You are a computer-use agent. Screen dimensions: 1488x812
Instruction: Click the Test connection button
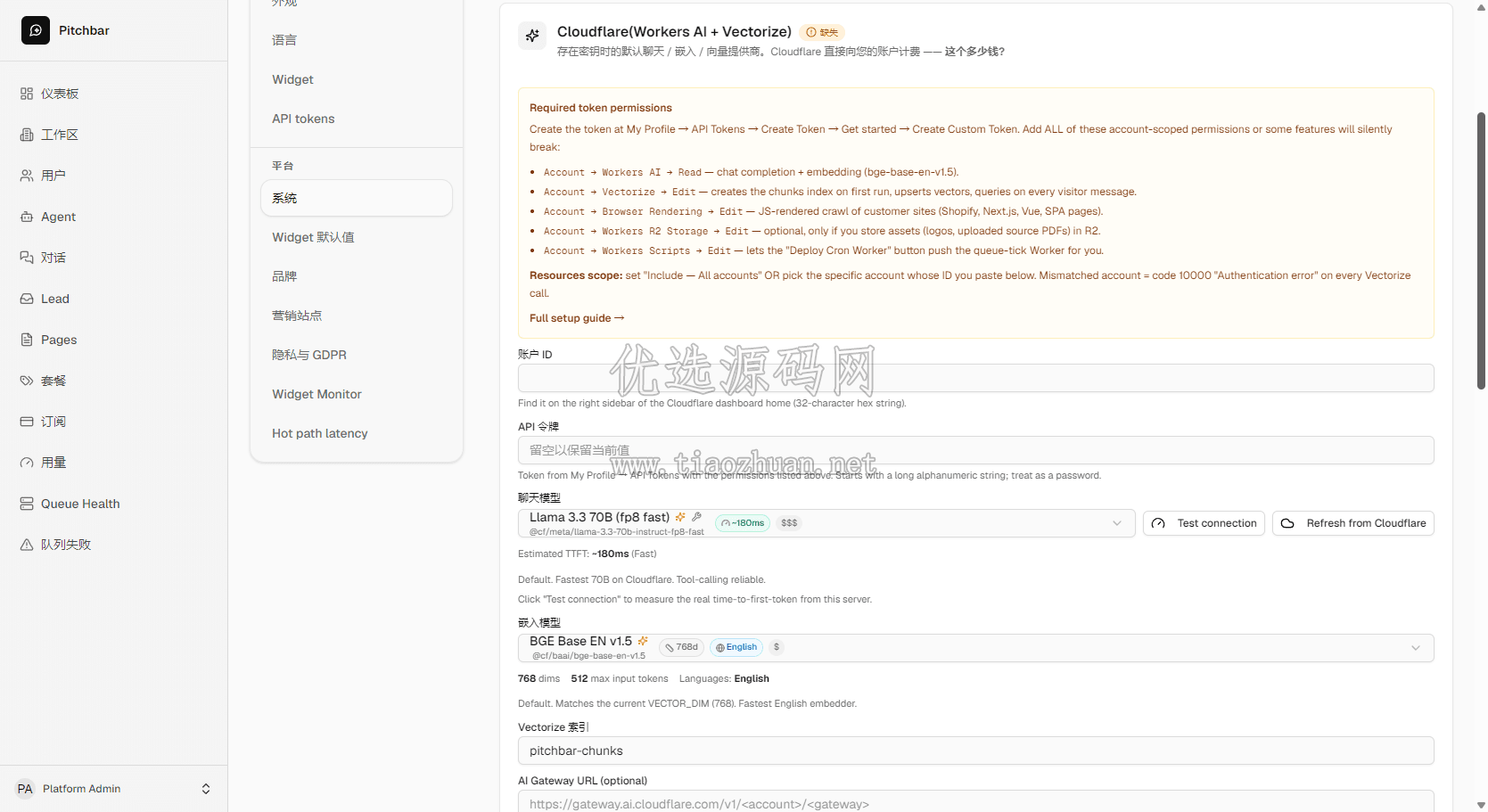click(x=1204, y=523)
